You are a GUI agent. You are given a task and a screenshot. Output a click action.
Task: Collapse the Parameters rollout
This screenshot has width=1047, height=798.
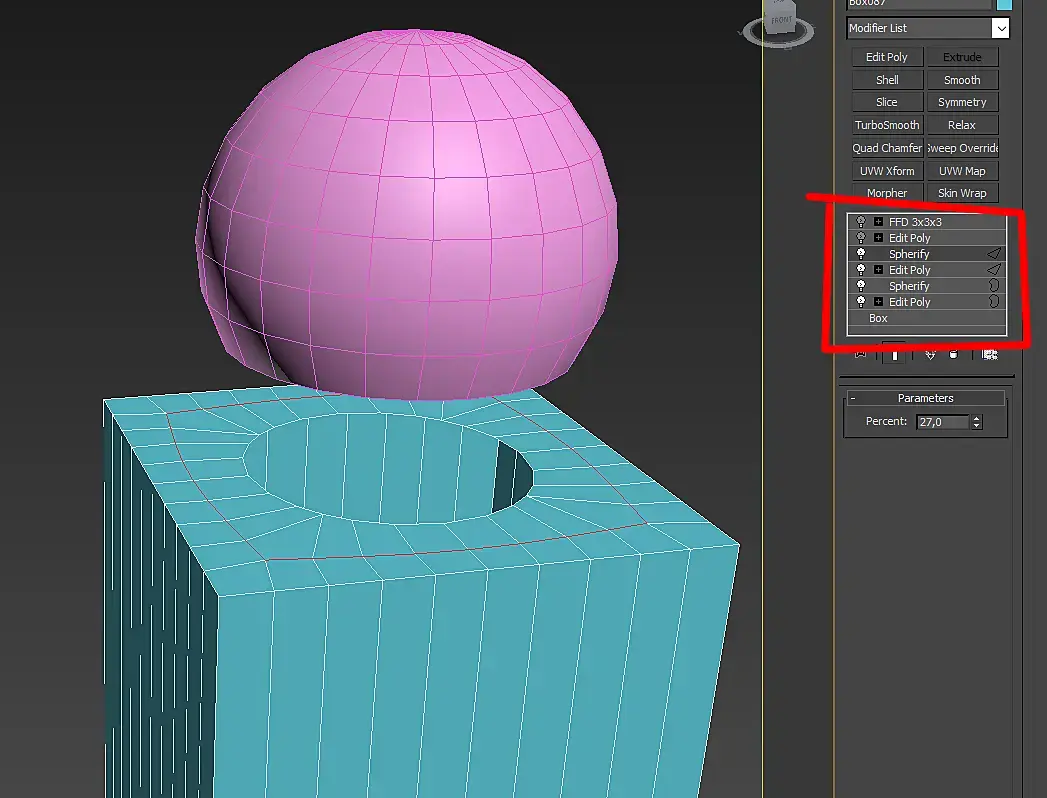pos(853,398)
